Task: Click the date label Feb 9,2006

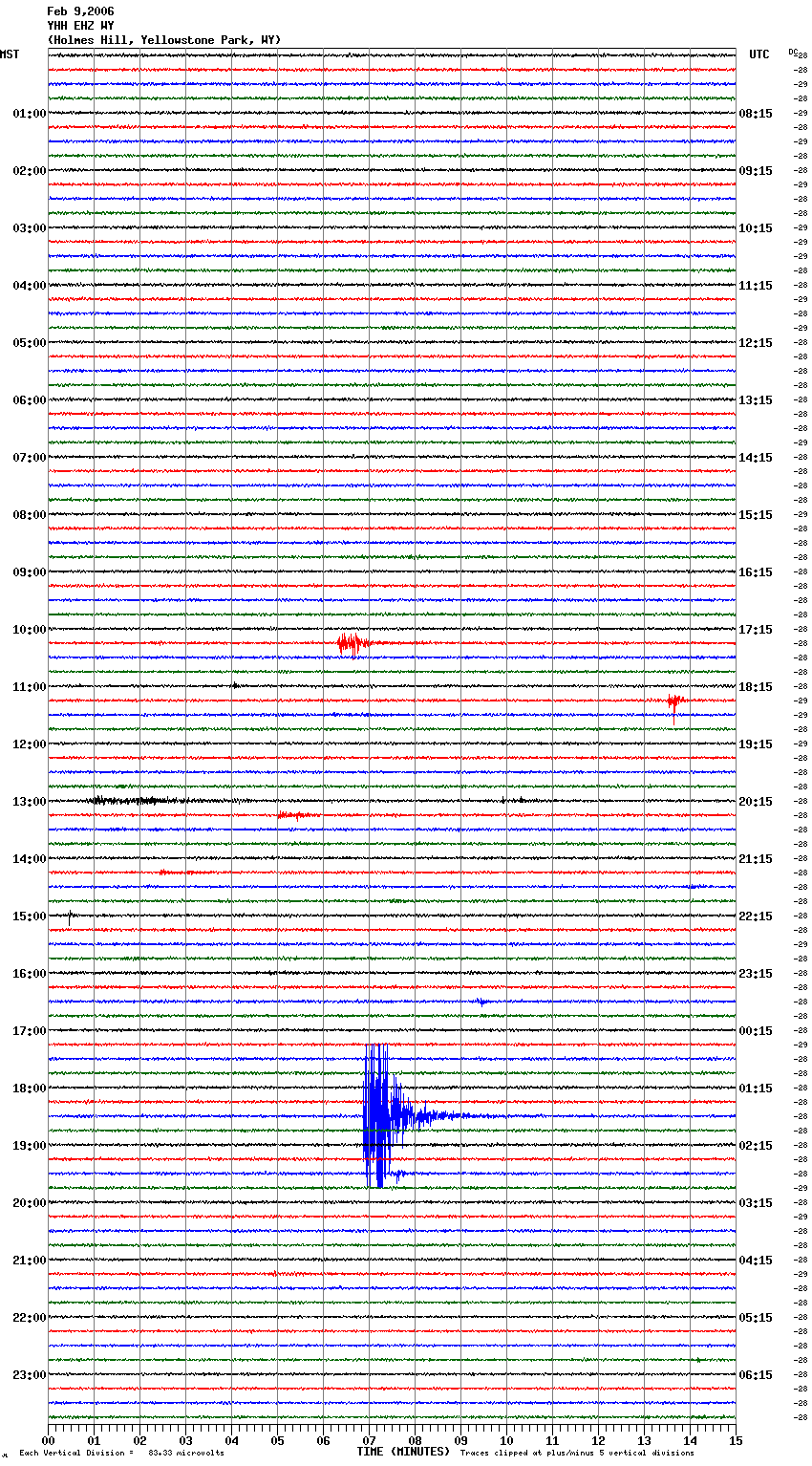Action: point(80,11)
